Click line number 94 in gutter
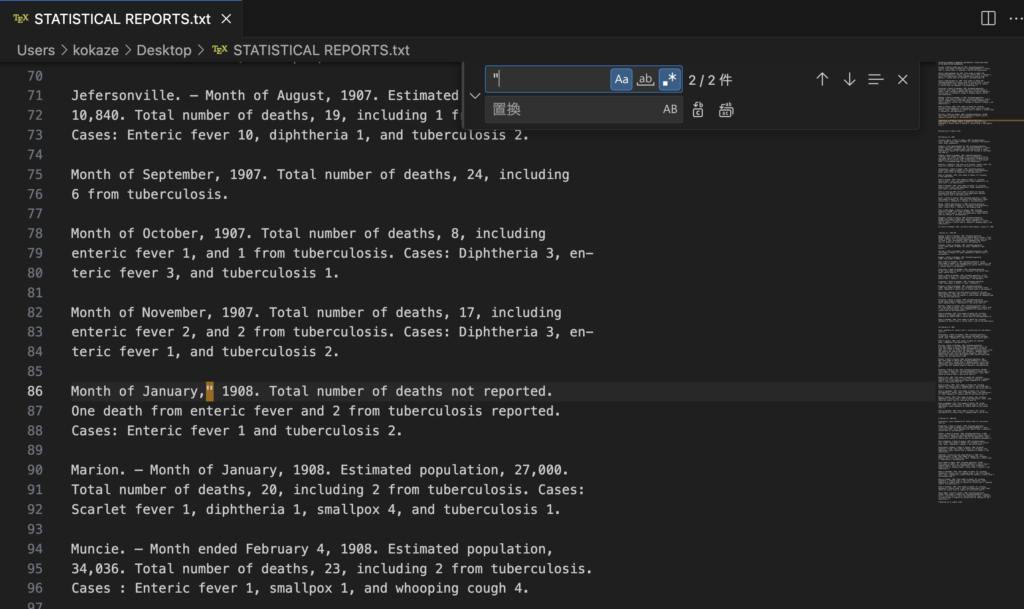Viewport: 1024px width, 609px height. [x=35, y=549]
